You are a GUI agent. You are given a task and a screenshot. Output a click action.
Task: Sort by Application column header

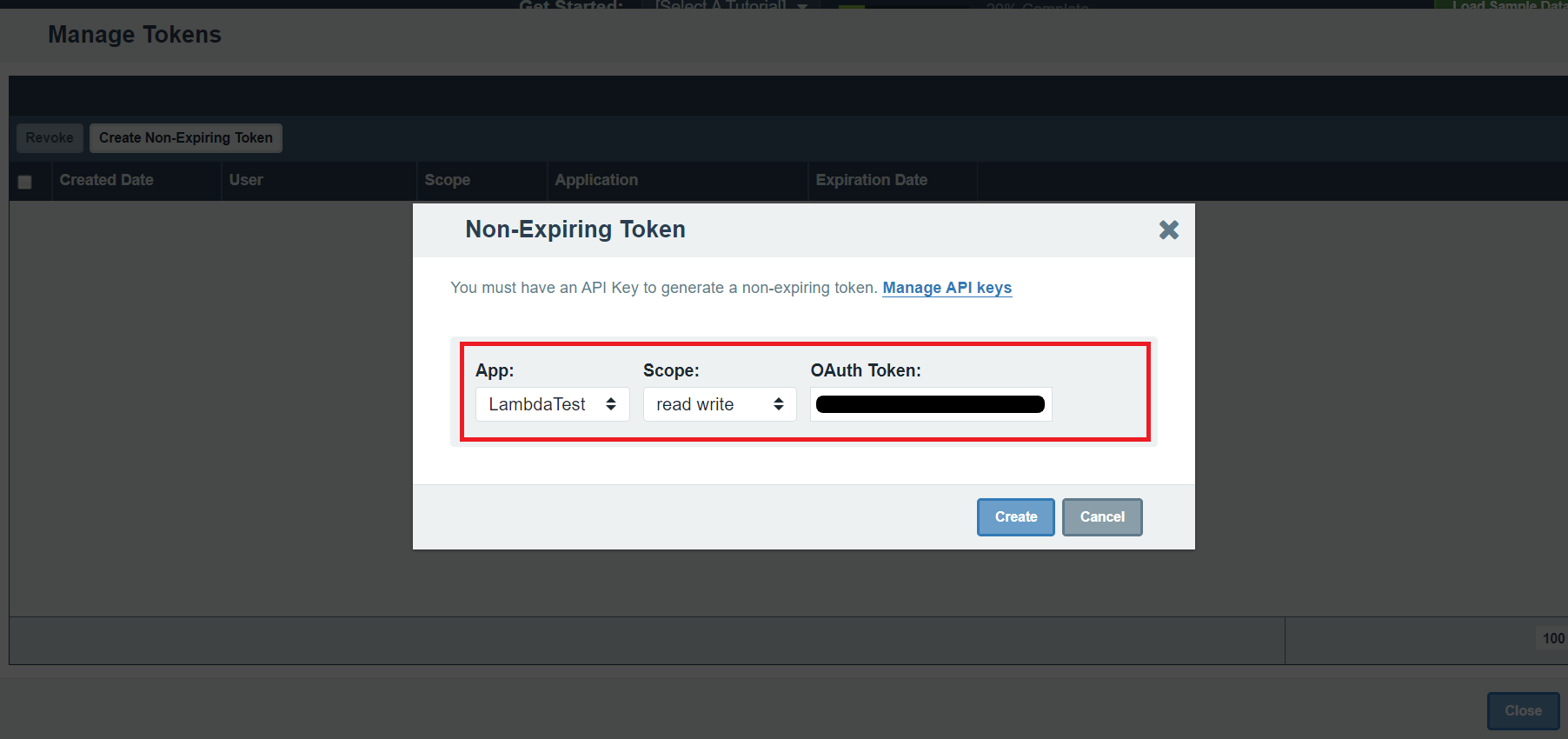point(596,180)
